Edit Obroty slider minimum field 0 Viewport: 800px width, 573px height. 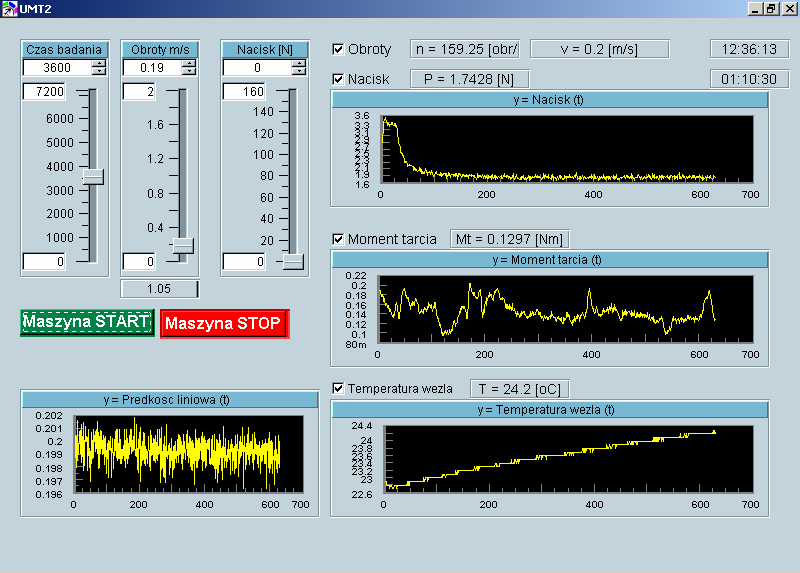click(x=139, y=261)
